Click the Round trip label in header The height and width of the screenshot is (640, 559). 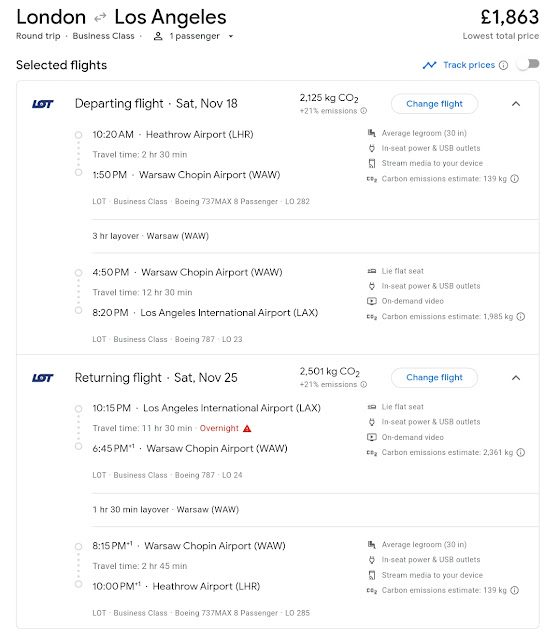click(x=38, y=36)
